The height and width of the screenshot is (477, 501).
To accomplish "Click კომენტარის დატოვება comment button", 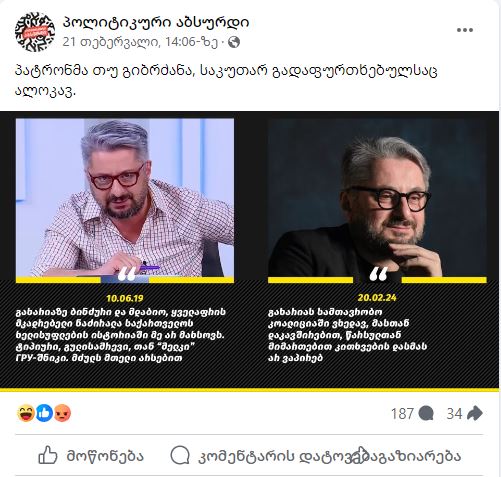I will tap(263, 456).
